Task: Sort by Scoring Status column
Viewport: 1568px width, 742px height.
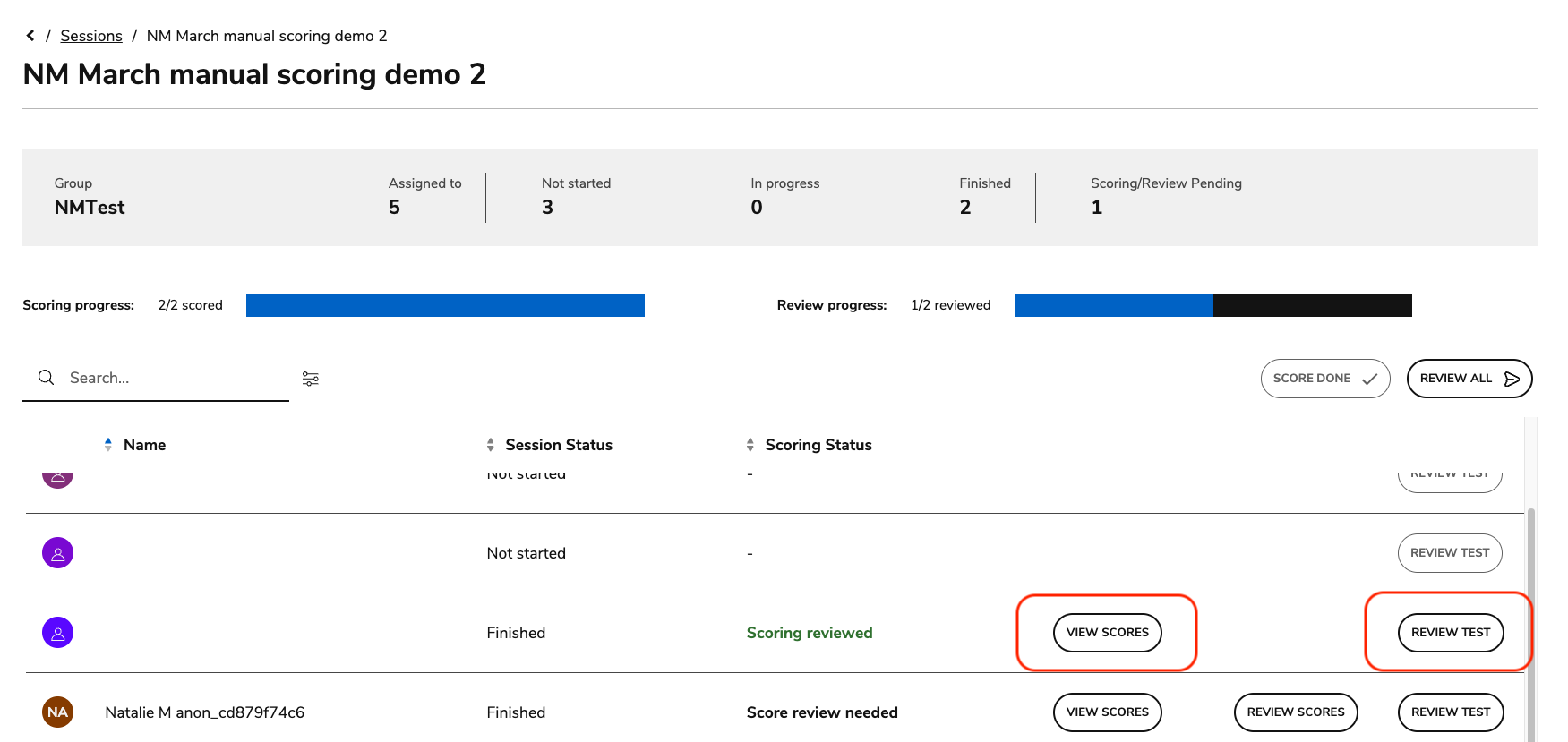Action: [x=818, y=445]
